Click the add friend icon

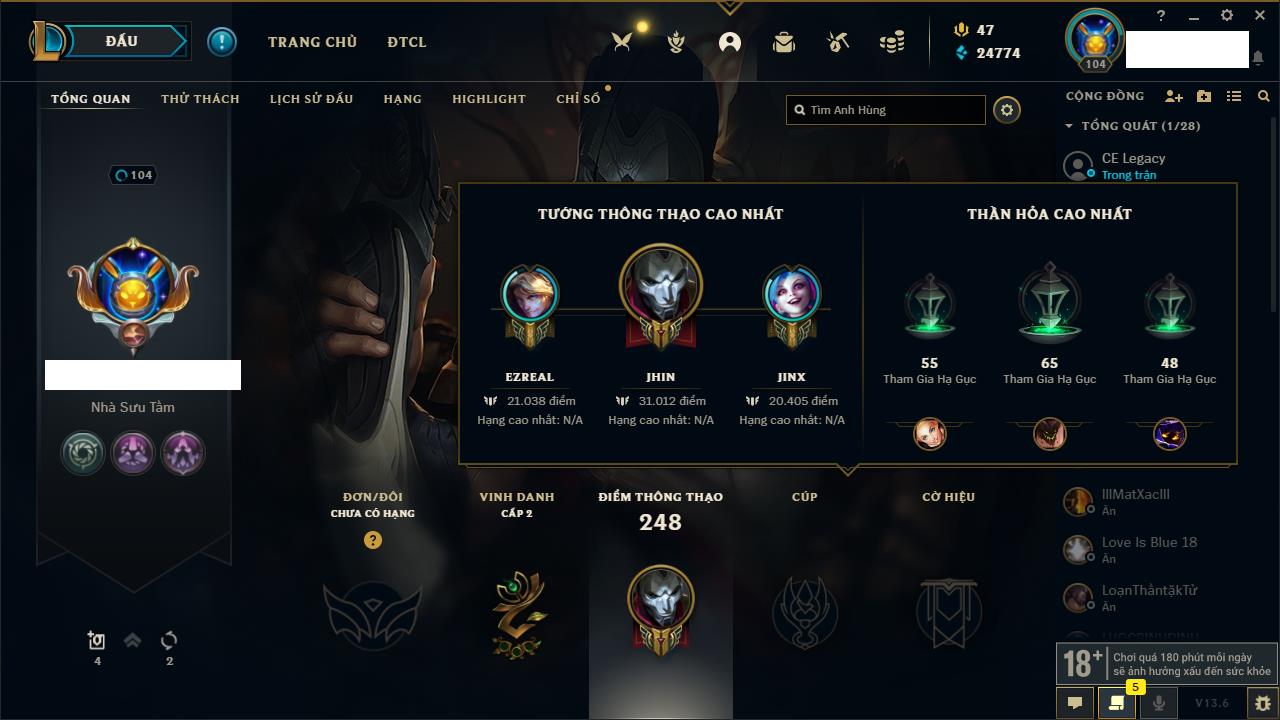coord(1174,96)
